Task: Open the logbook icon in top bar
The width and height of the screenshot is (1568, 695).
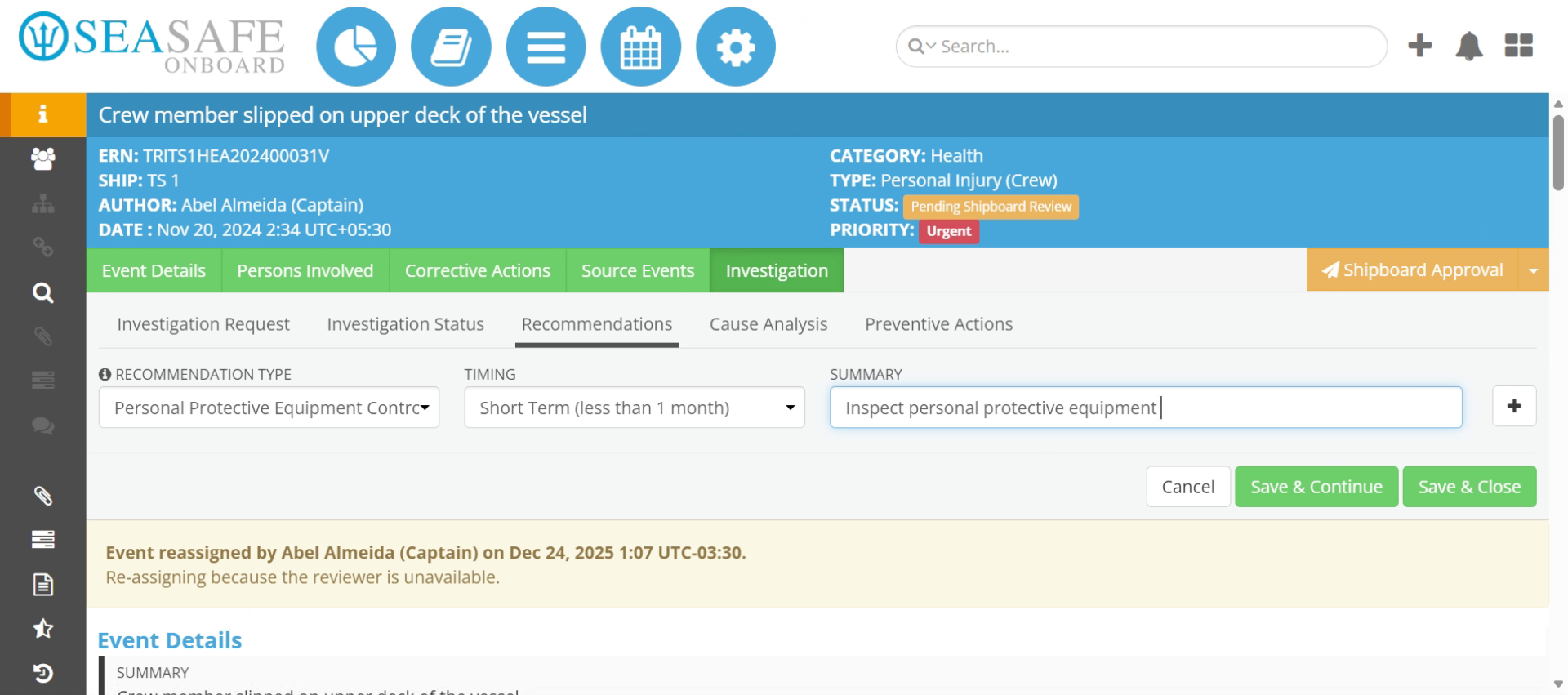Action: tap(451, 47)
